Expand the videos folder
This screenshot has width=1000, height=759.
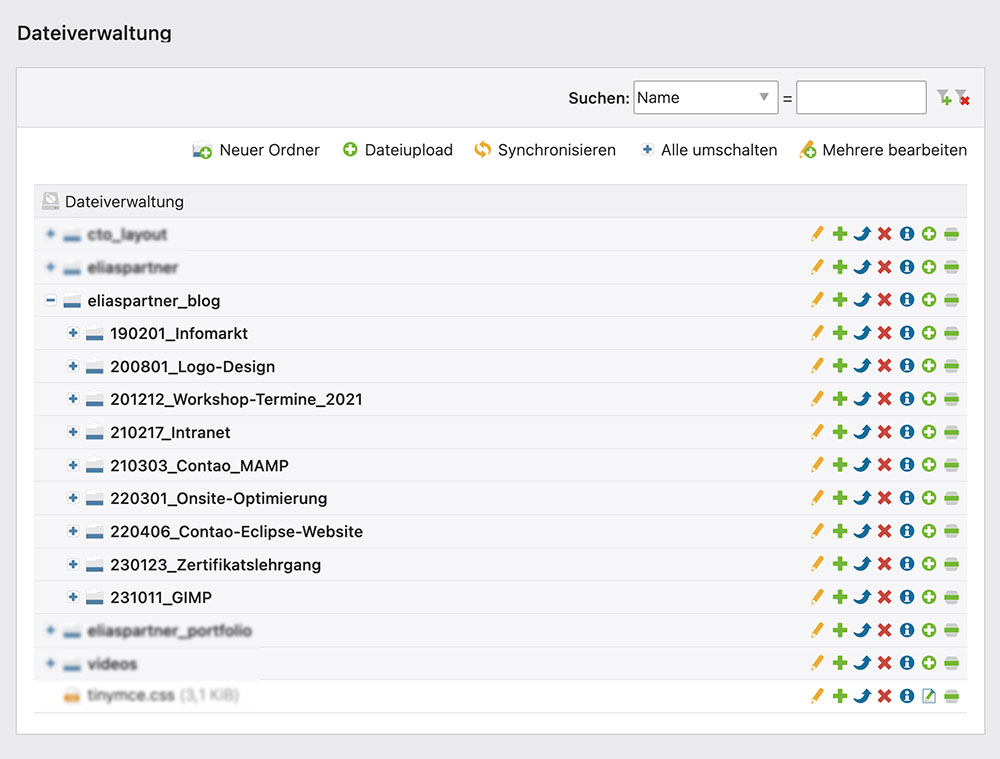point(50,663)
